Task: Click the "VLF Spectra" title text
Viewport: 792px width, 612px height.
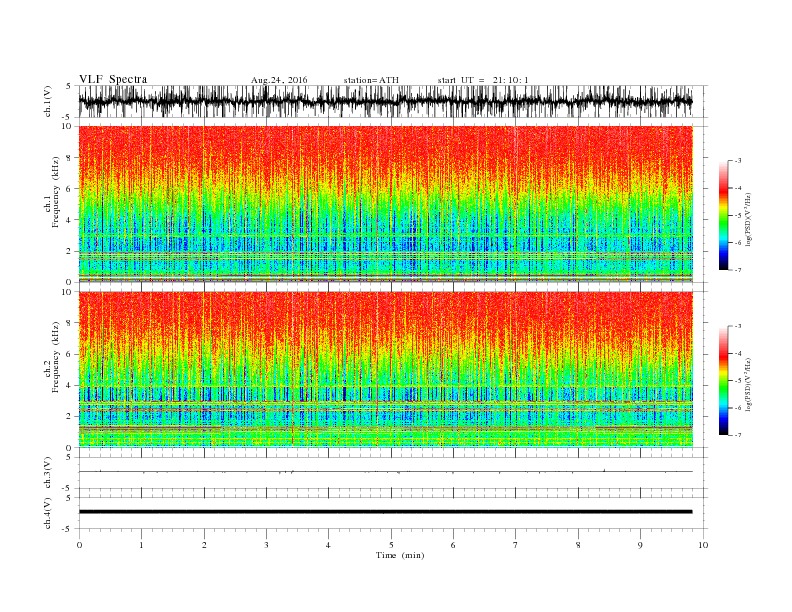Action: [x=113, y=79]
